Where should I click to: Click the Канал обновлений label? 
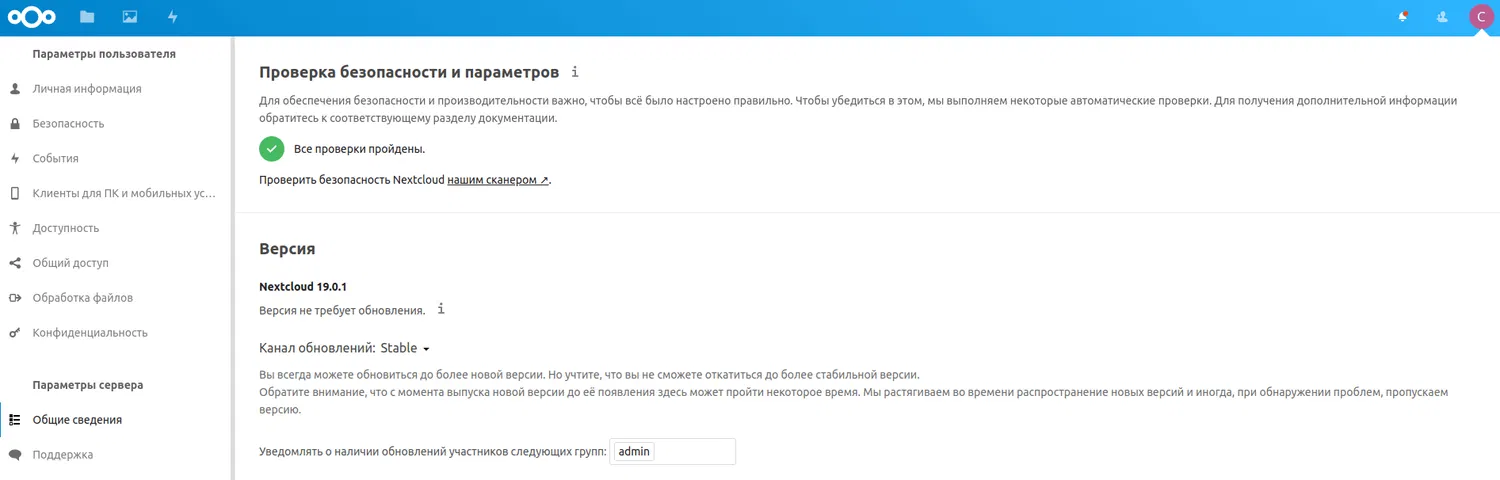(x=317, y=348)
